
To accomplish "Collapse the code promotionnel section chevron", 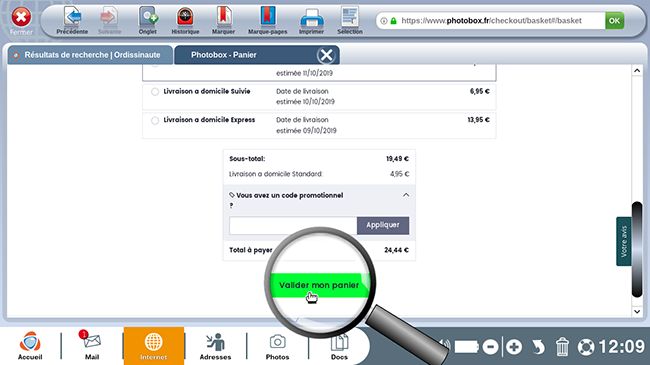I will click(406, 195).
